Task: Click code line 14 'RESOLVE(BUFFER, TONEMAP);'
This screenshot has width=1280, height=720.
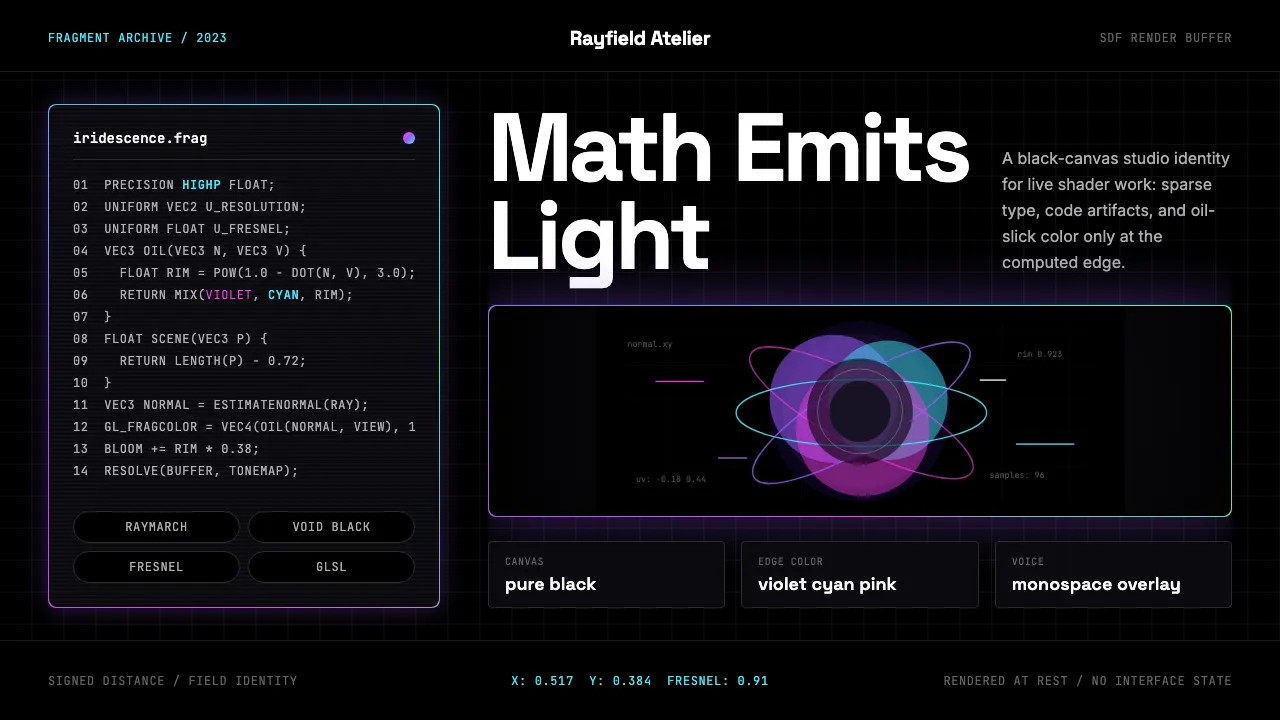Action: point(186,471)
